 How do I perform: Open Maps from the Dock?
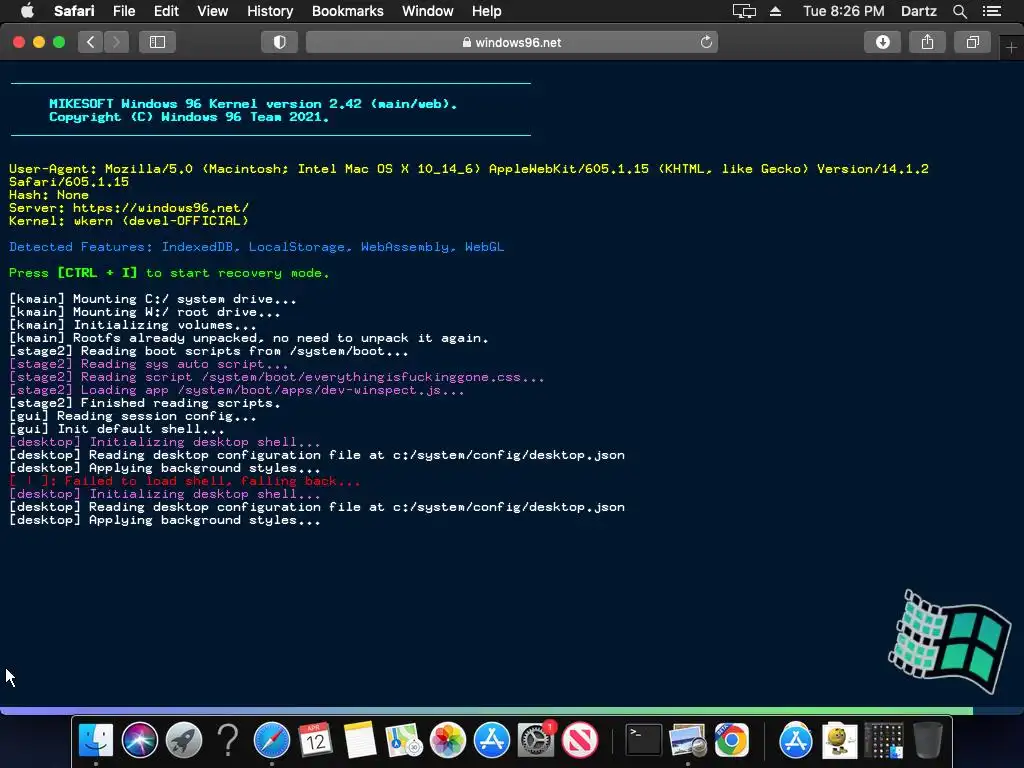coord(404,740)
